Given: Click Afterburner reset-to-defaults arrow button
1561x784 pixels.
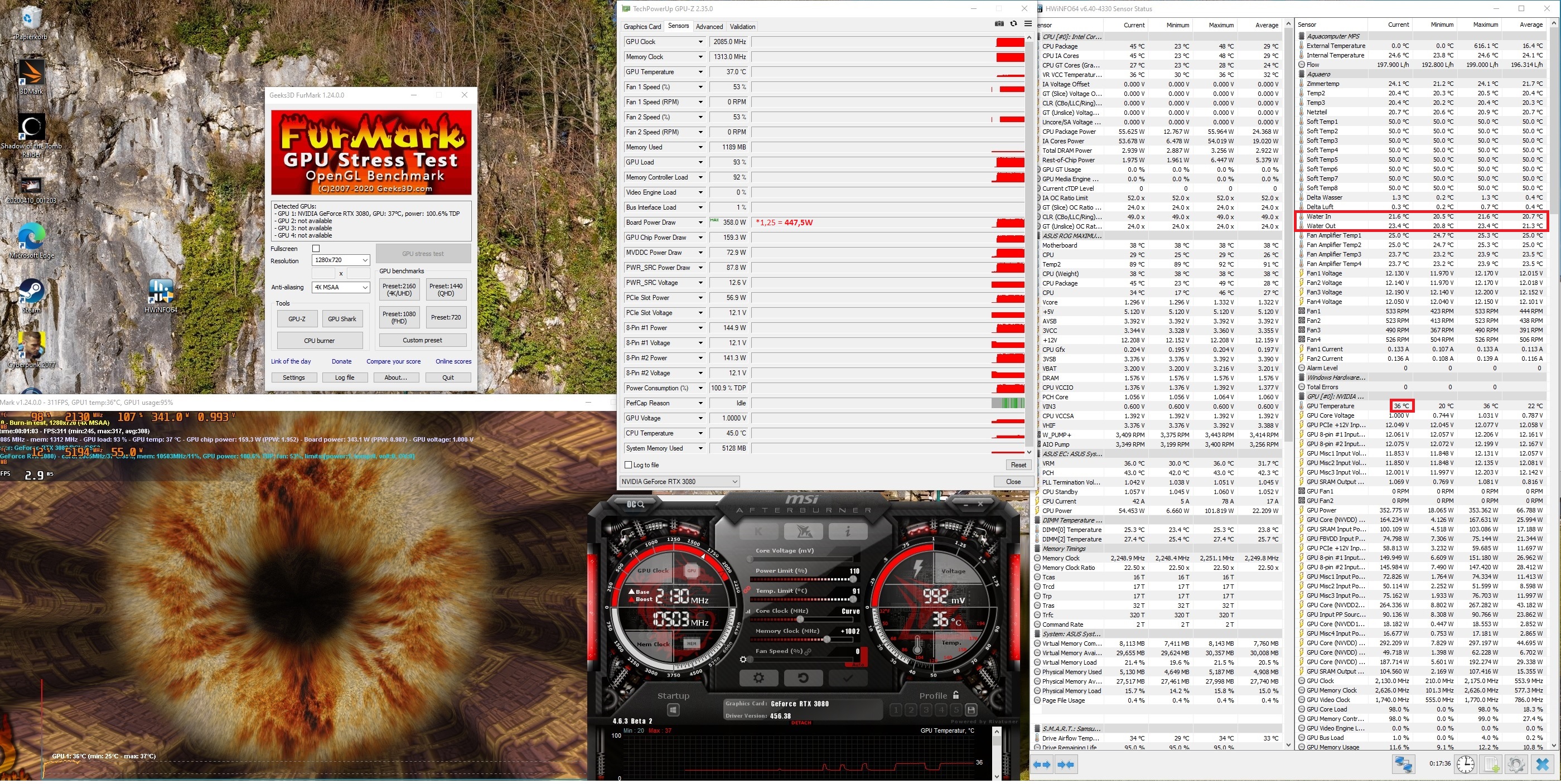Looking at the screenshot, I should click(x=803, y=678).
